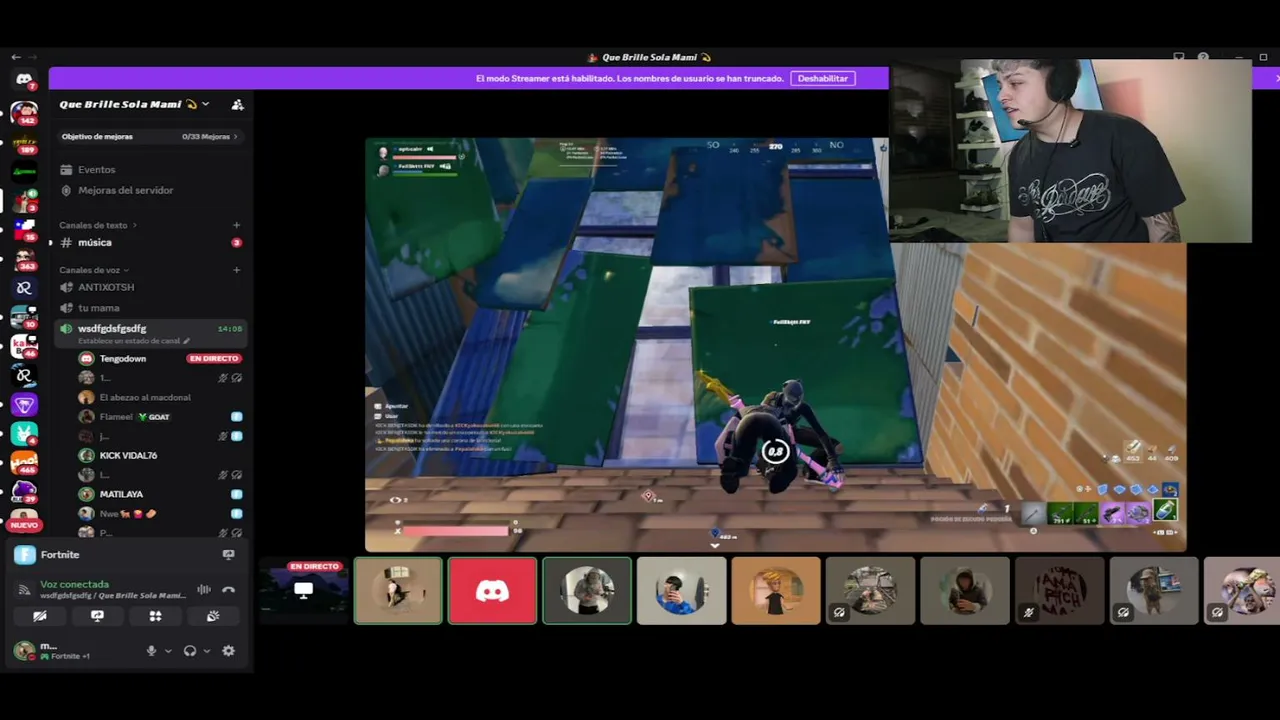Open the música text channel
The width and height of the screenshot is (1280, 720).
(148, 243)
